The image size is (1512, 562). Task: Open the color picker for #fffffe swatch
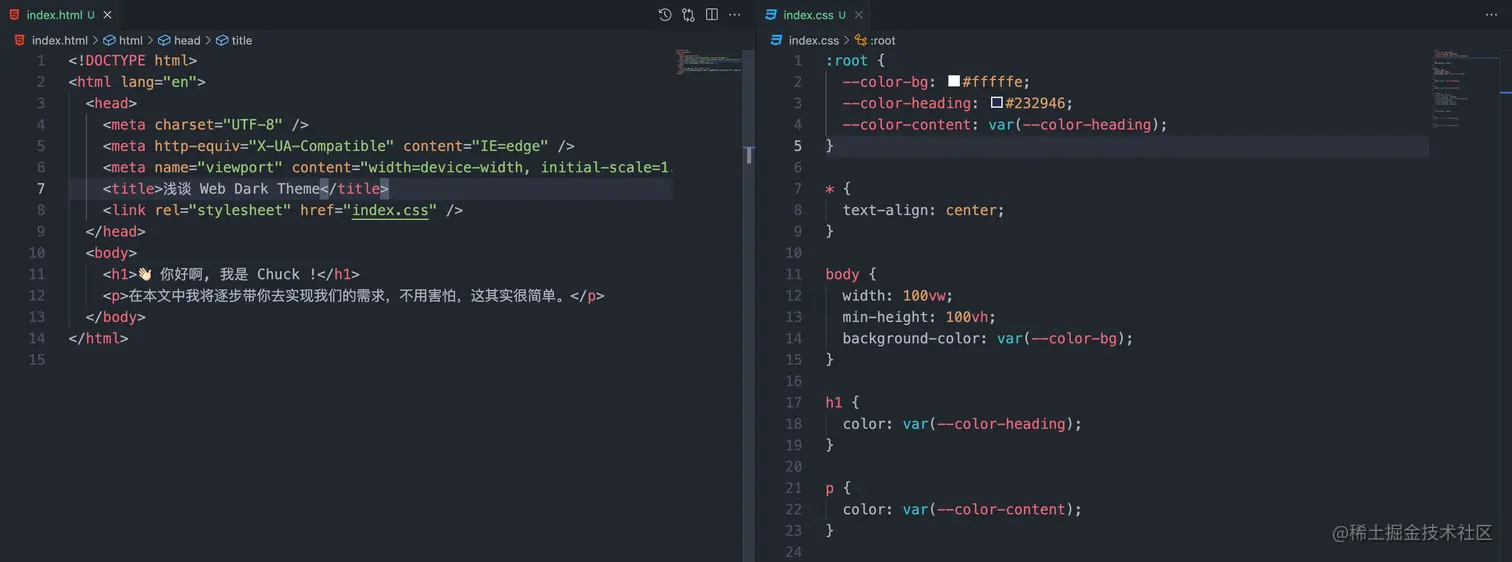(954, 82)
